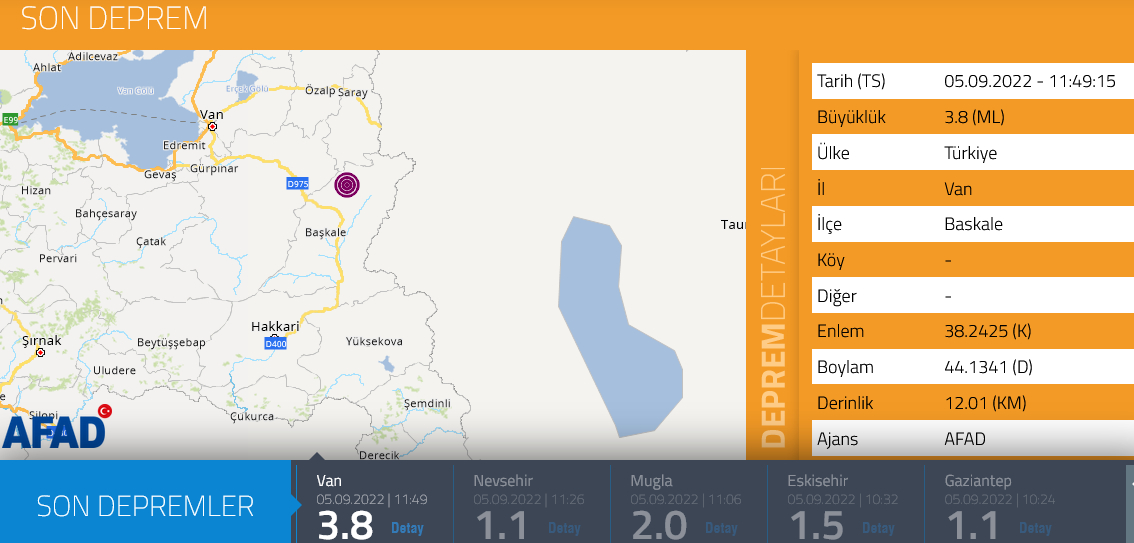1134x543 pixels.
Task: Click the E99 highway shield
Action: click(x=10, y=120)
